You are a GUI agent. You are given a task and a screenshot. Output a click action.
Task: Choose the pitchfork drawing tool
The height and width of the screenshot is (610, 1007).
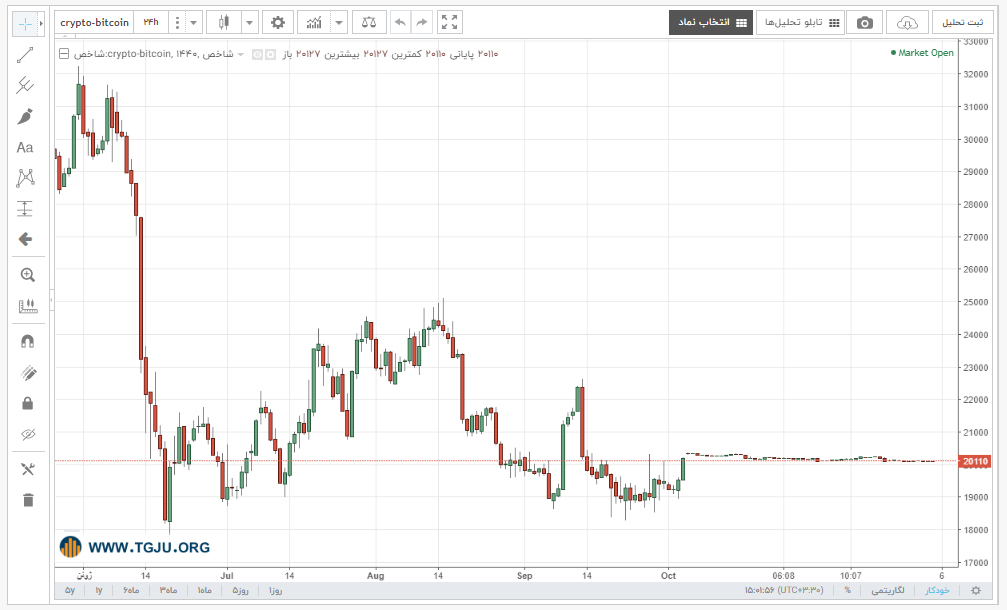[x=25, y=85]
